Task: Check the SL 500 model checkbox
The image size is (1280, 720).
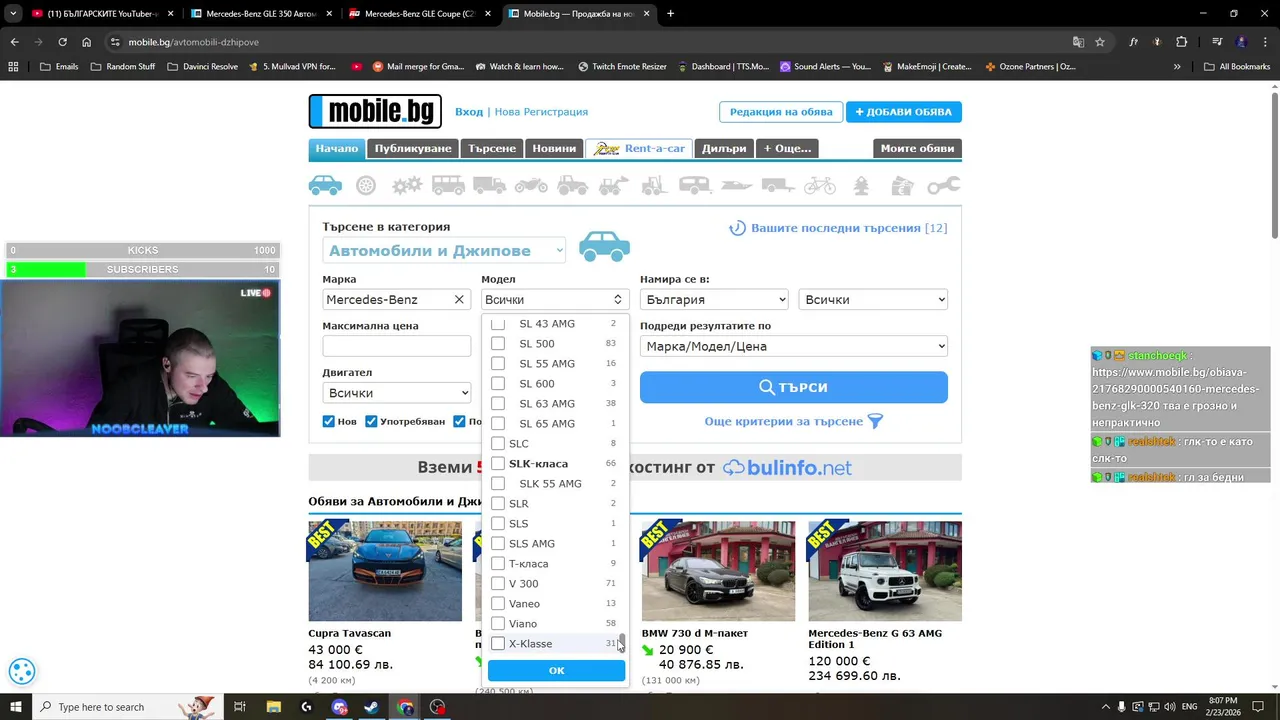Action: tap(498, 343)
